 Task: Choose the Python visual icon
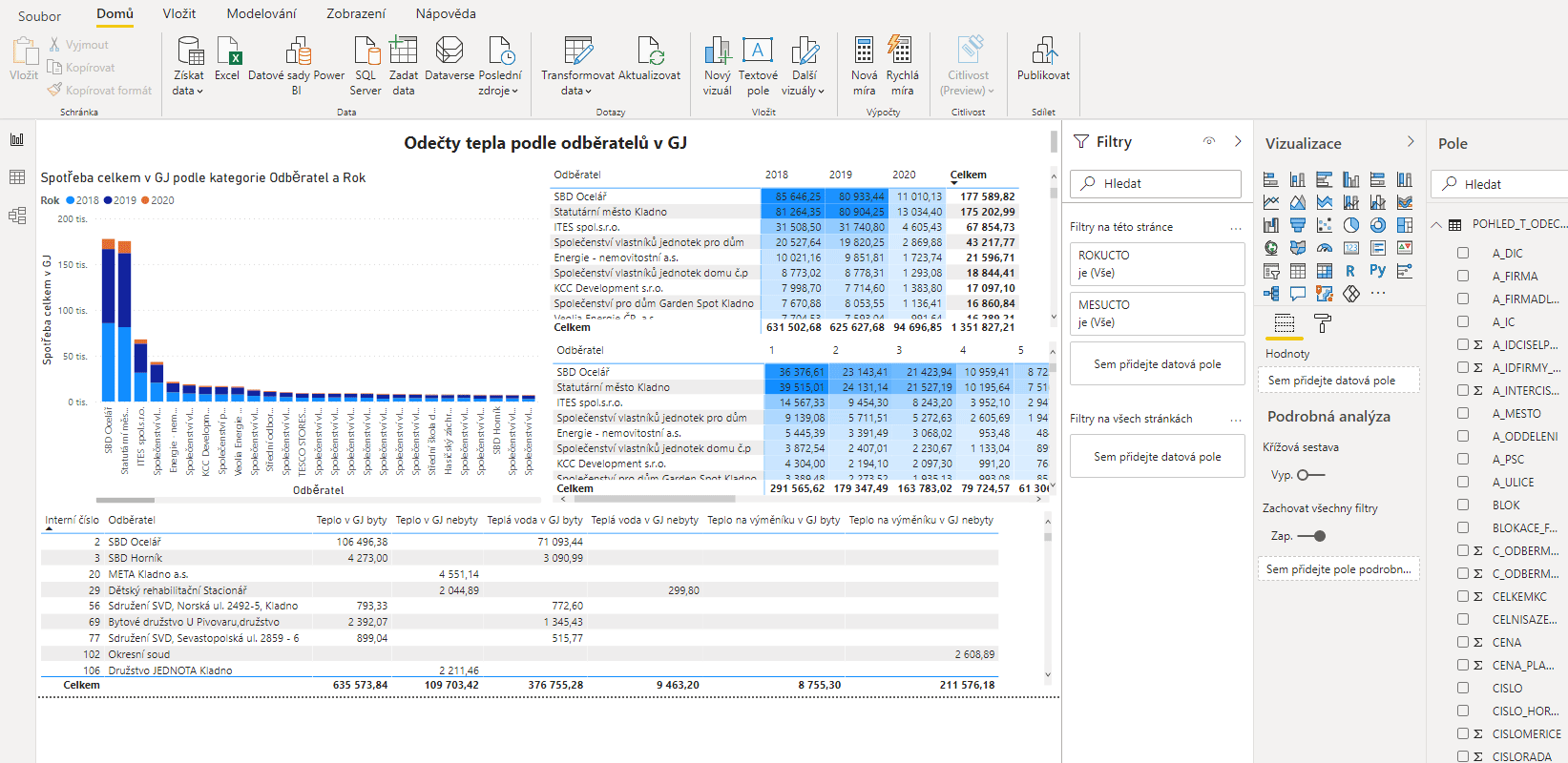click(1377, 271)
